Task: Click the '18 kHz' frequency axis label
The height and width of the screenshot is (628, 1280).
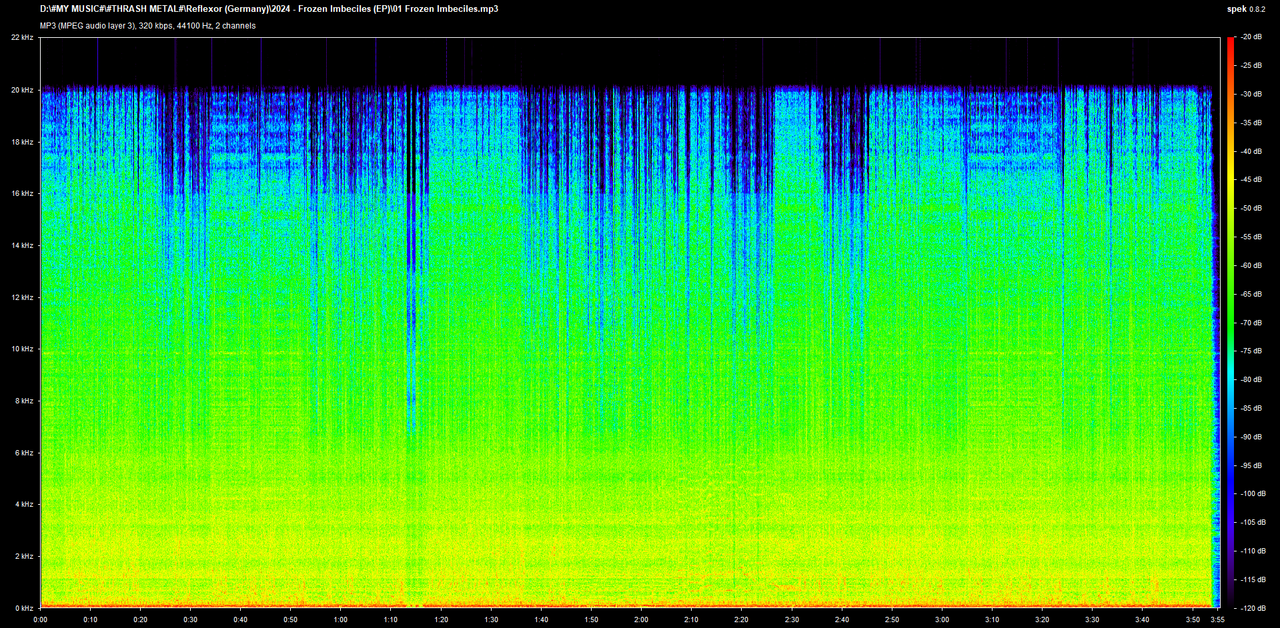Action: (x=22, y=142)
